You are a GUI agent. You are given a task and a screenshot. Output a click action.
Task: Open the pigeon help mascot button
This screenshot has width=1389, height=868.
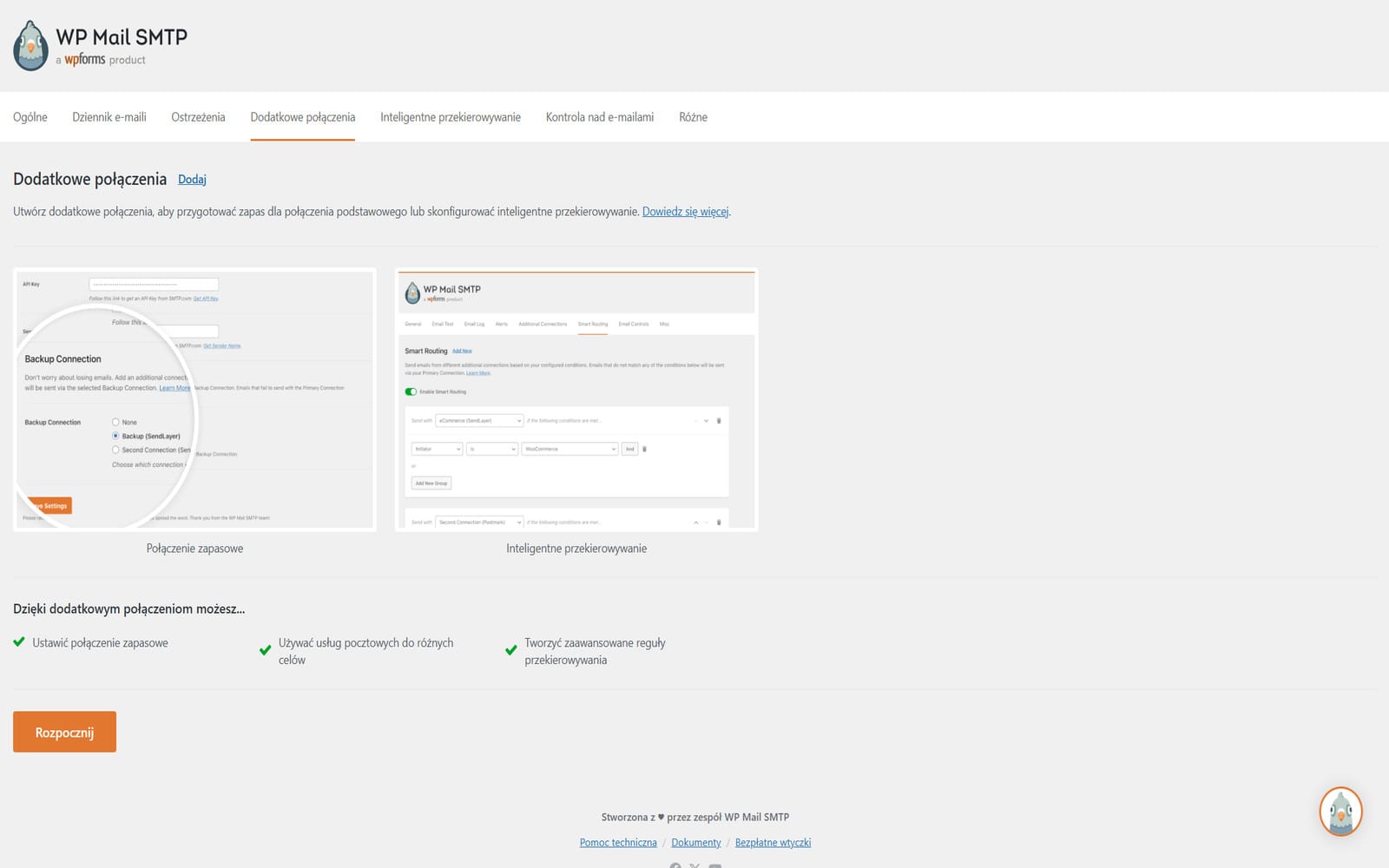click(x=1340, y=812)
